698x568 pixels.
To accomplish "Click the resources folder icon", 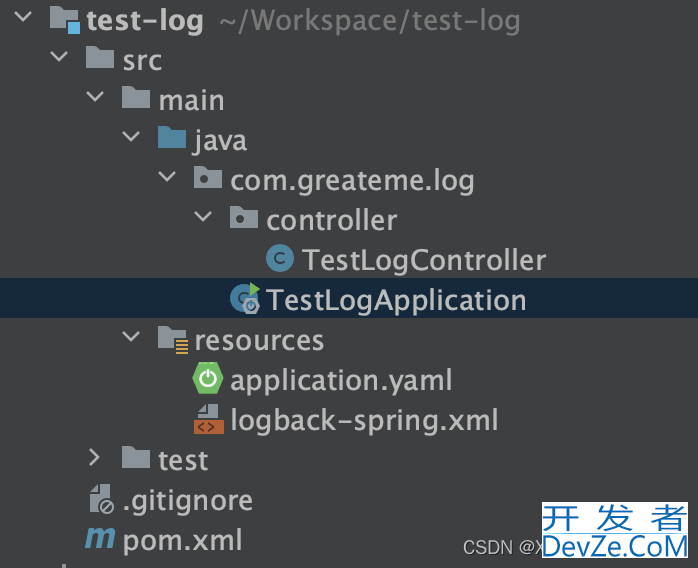I will (x=173, y=340).
